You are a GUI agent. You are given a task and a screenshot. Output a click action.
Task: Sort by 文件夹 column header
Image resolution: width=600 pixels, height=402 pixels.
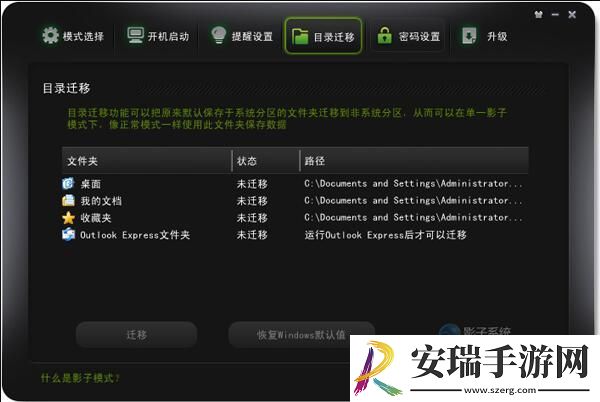[147, 161]
